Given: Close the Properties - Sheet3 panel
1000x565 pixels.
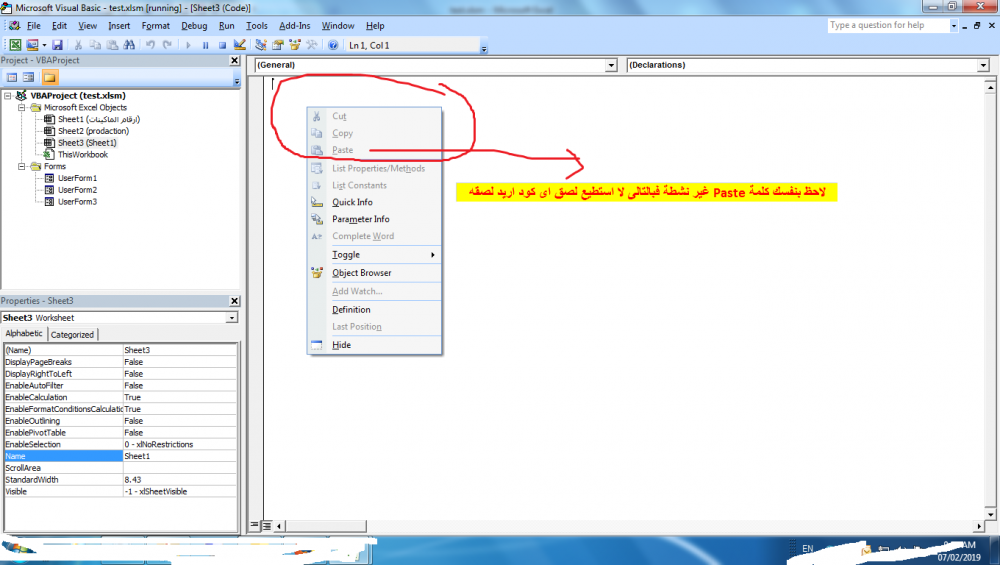Looking at the screenshot, I should click(234, 301).
